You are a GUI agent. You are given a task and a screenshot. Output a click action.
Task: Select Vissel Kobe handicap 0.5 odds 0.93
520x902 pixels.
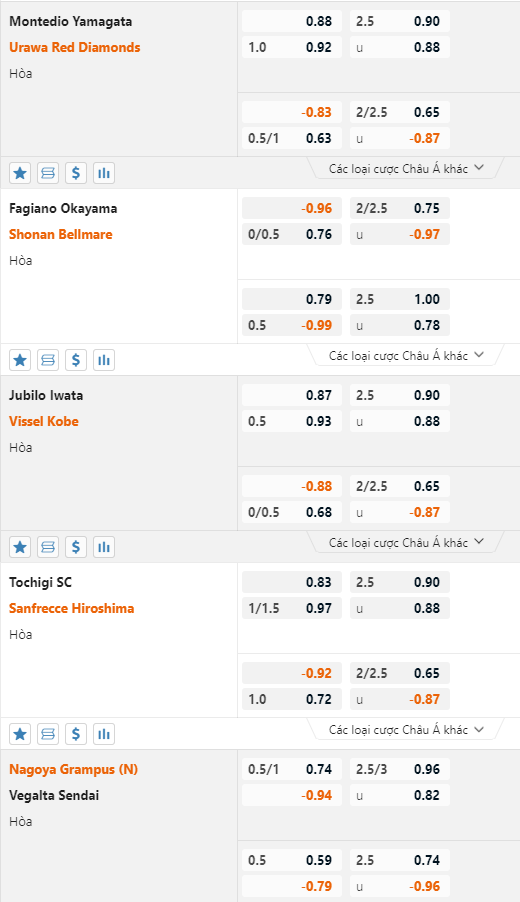(x=292, y=421)
